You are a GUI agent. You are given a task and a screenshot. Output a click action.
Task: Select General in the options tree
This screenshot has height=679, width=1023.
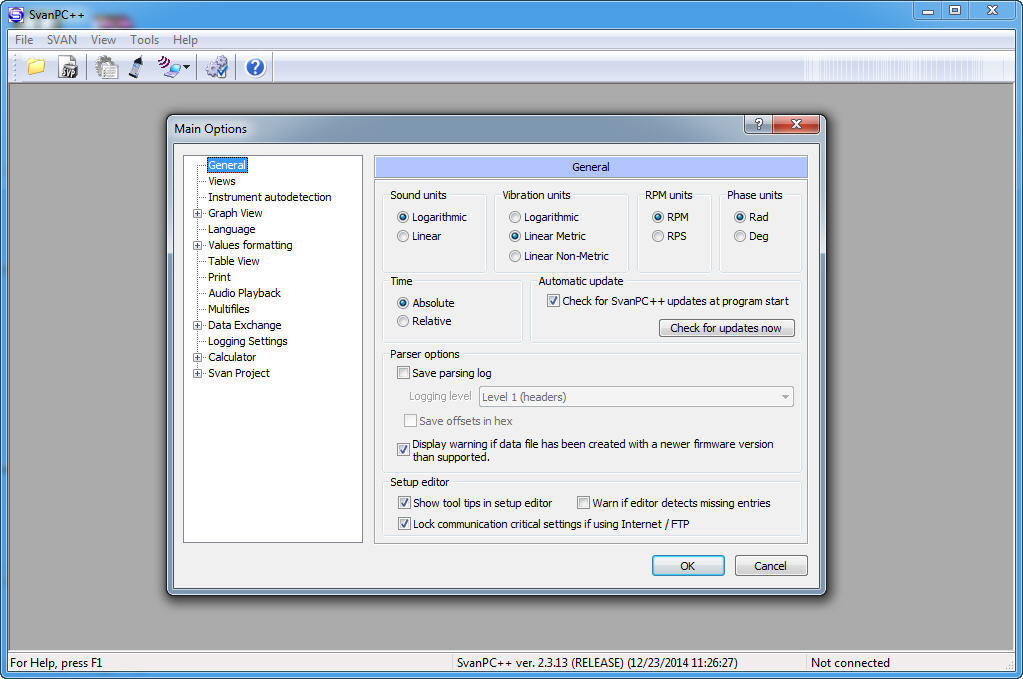pos(227,165)
